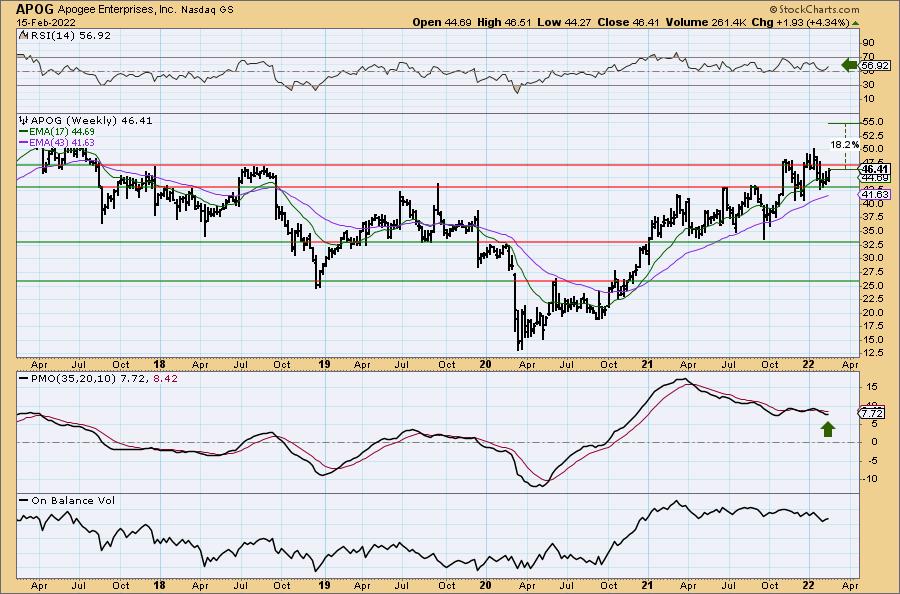Screen dimensions: 900x594
Task: Click the 41.63 EMA tag on right axis
Action: (876, 195)
